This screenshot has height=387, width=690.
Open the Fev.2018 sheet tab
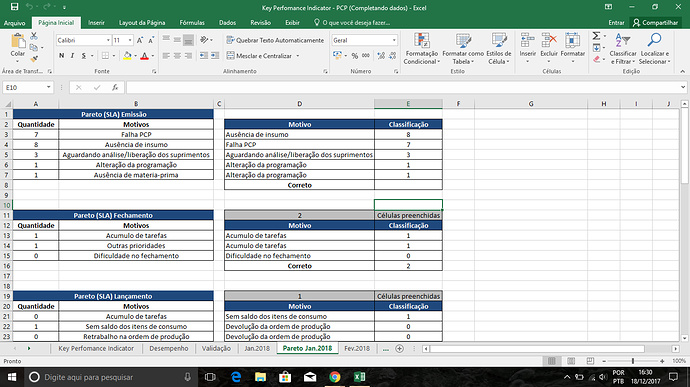click(x=356, y=348)
